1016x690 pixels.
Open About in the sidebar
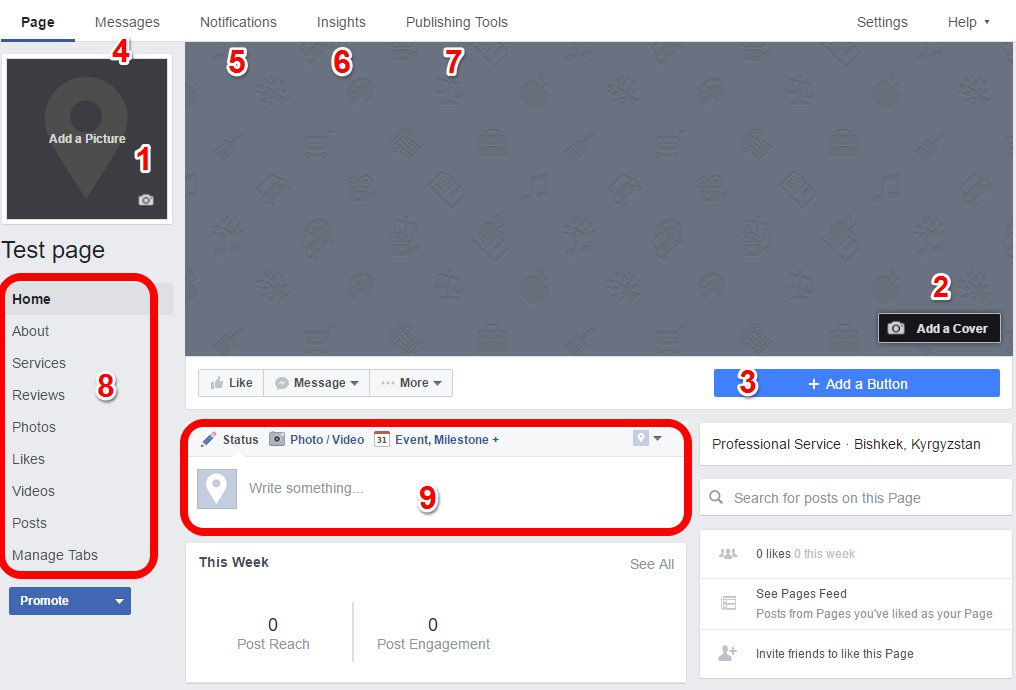30,331
